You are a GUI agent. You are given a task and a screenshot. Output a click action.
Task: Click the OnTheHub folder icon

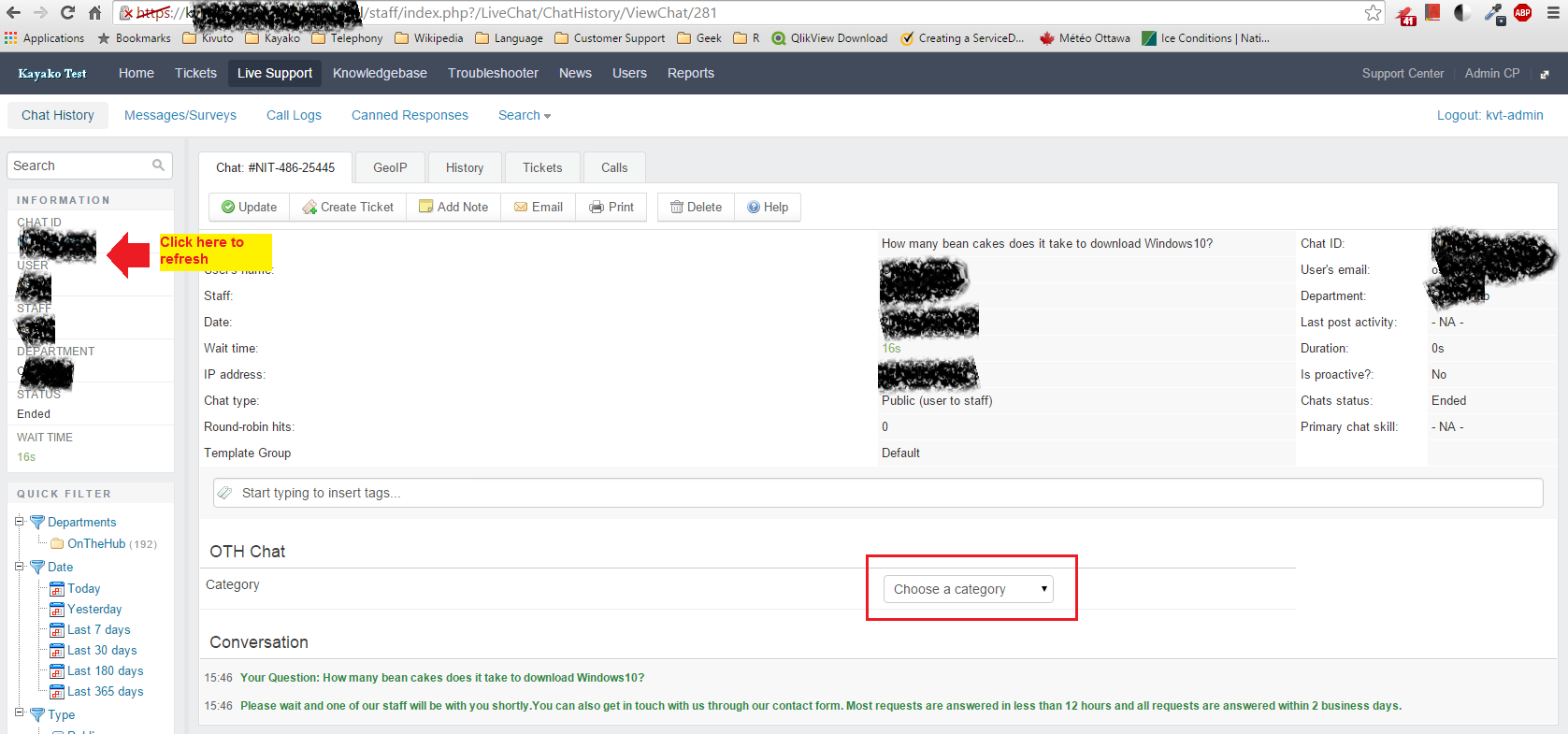coord(57,543)
